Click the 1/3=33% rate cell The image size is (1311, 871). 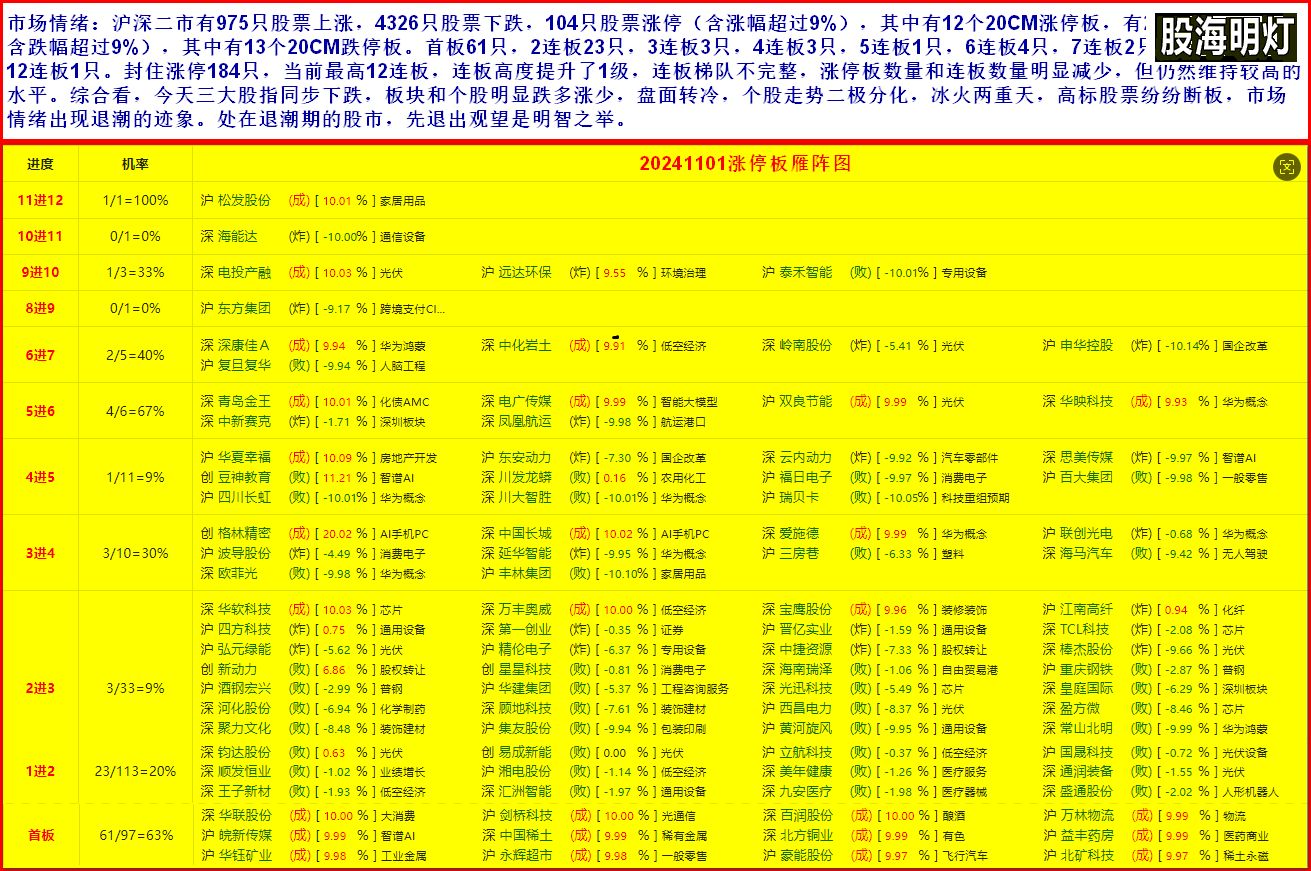pyautogui.click(x=135, y=272)
